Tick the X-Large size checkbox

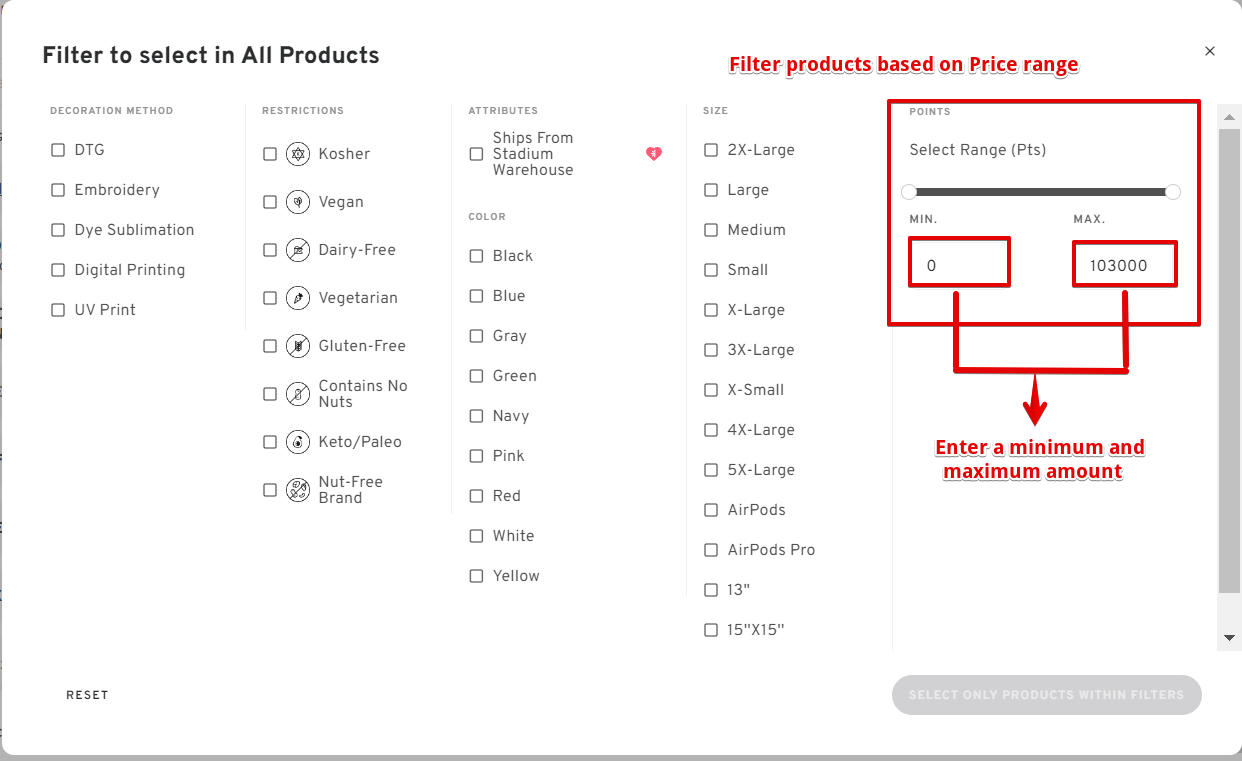coord(711,310)
